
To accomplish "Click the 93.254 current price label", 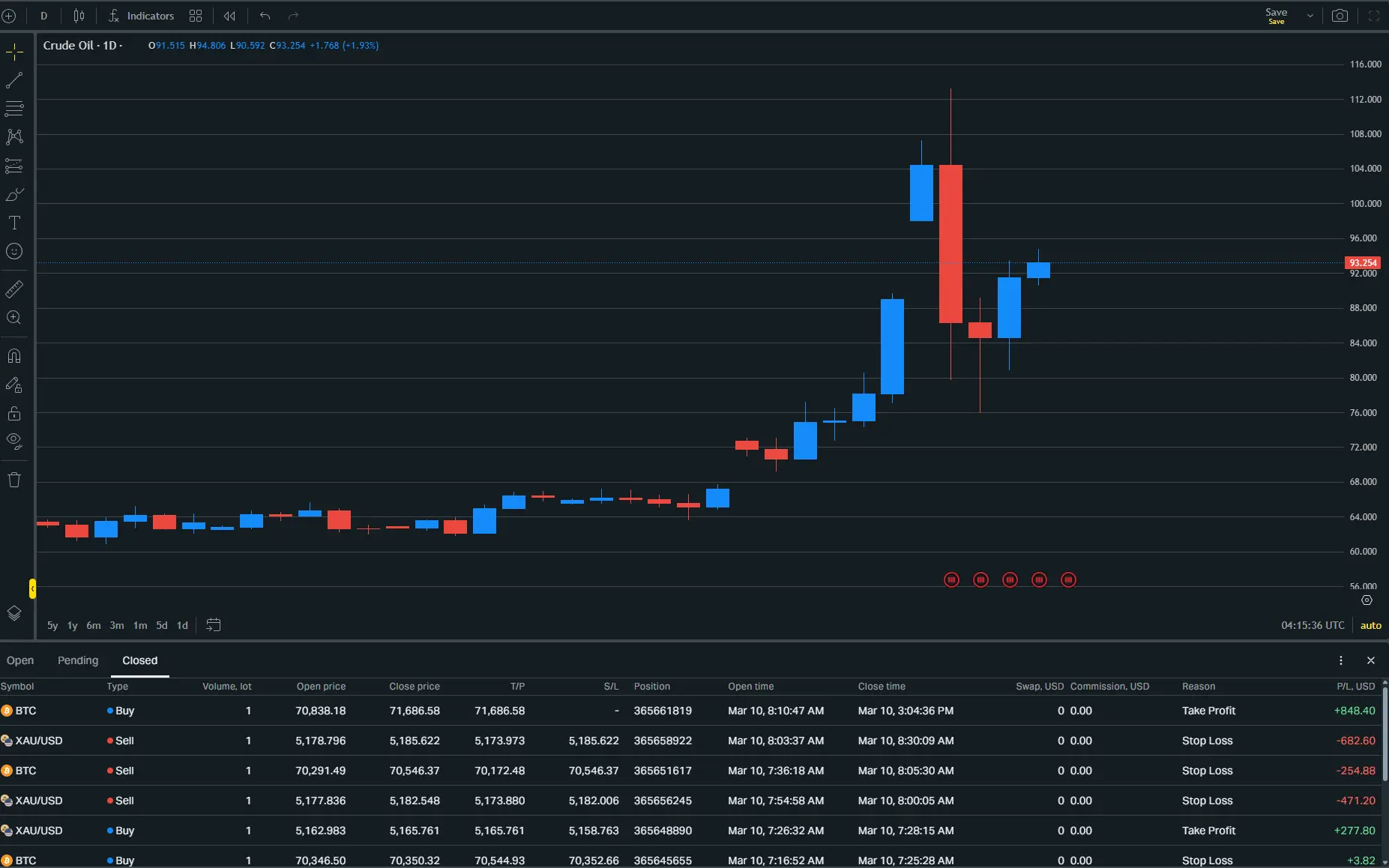I will point(1363,263).
